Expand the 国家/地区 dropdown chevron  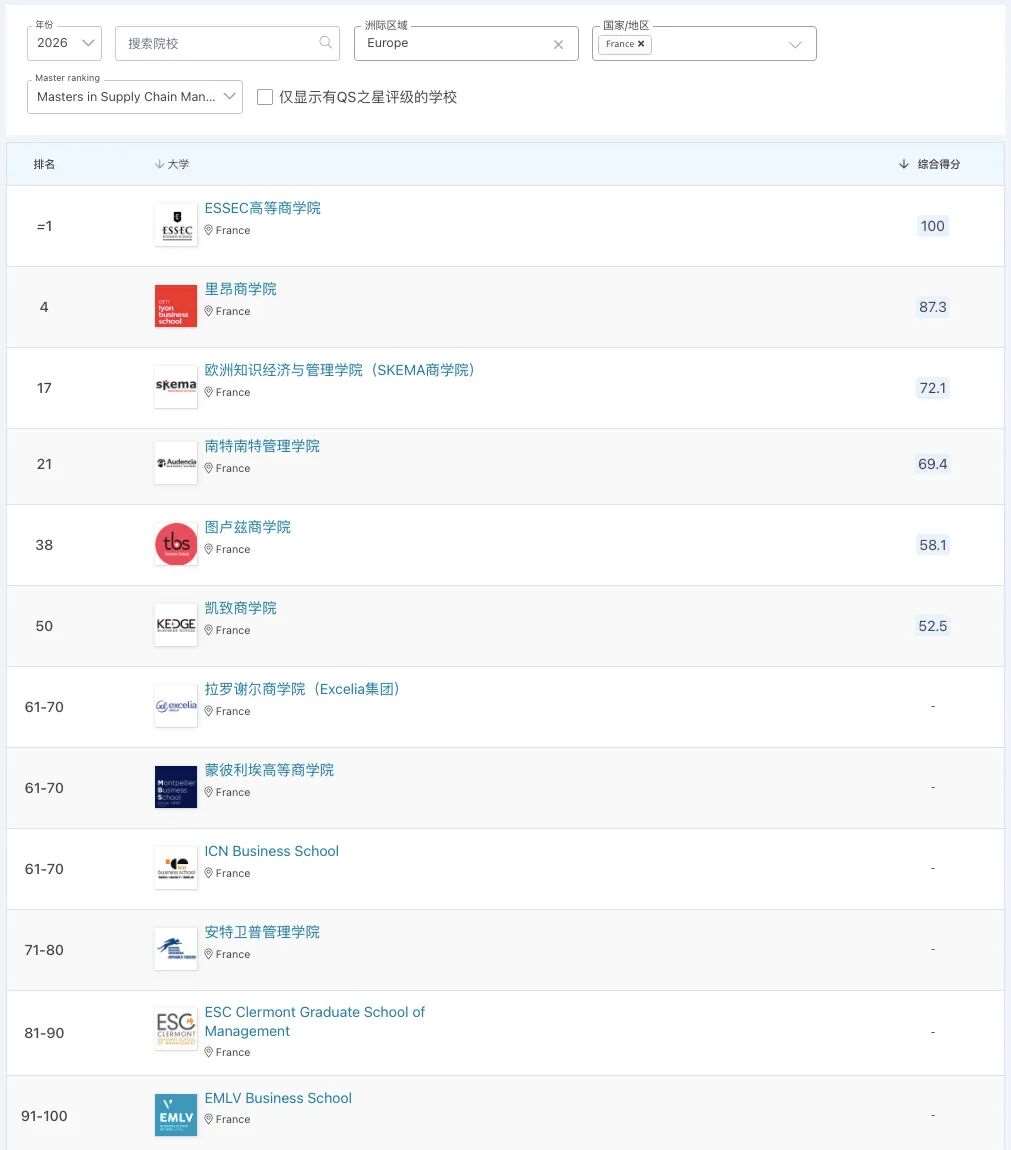(795, 43)
